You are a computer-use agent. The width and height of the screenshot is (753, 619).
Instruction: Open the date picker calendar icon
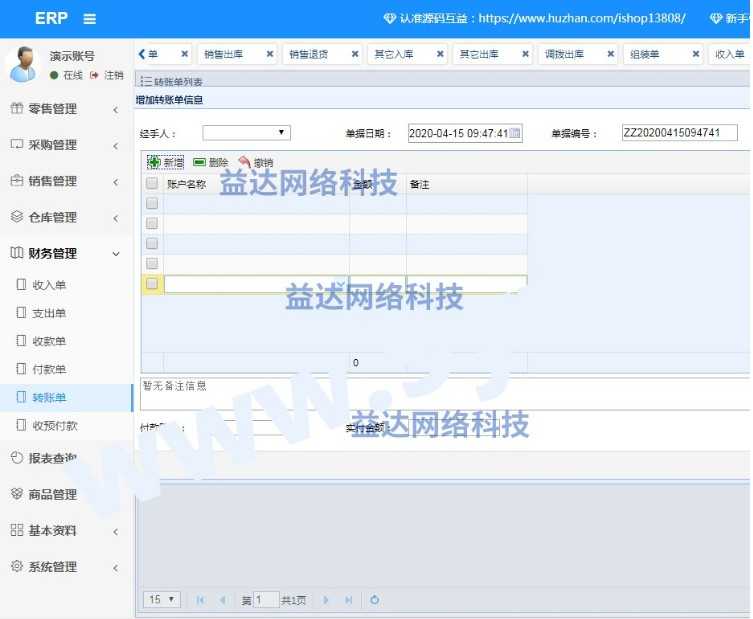point(514,133)
